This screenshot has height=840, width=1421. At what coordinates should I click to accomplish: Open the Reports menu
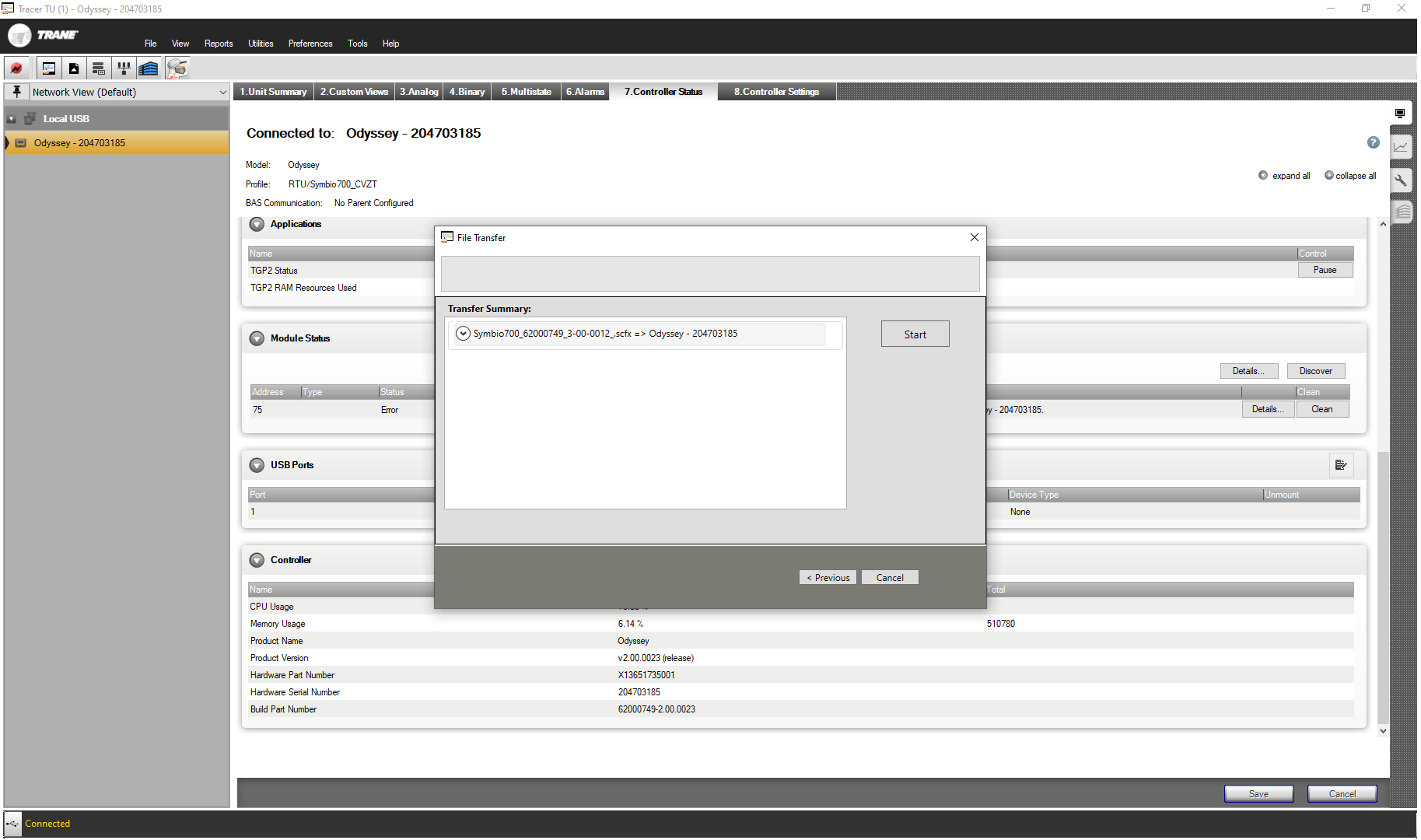pos(219,44)
